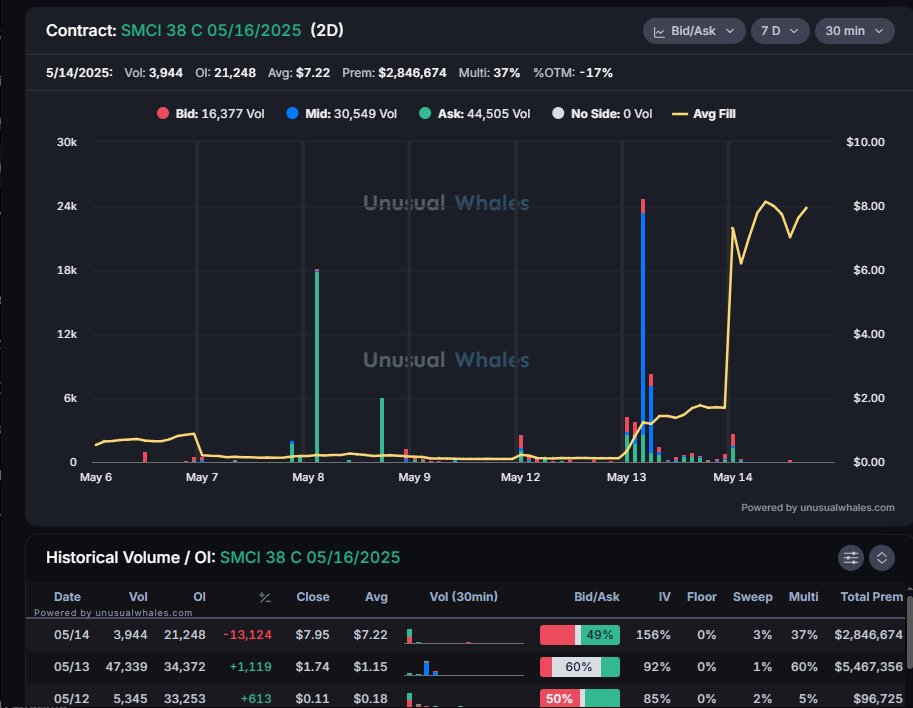Click the 05/14 date cell
913x708 pixels.
coord(72,635)
